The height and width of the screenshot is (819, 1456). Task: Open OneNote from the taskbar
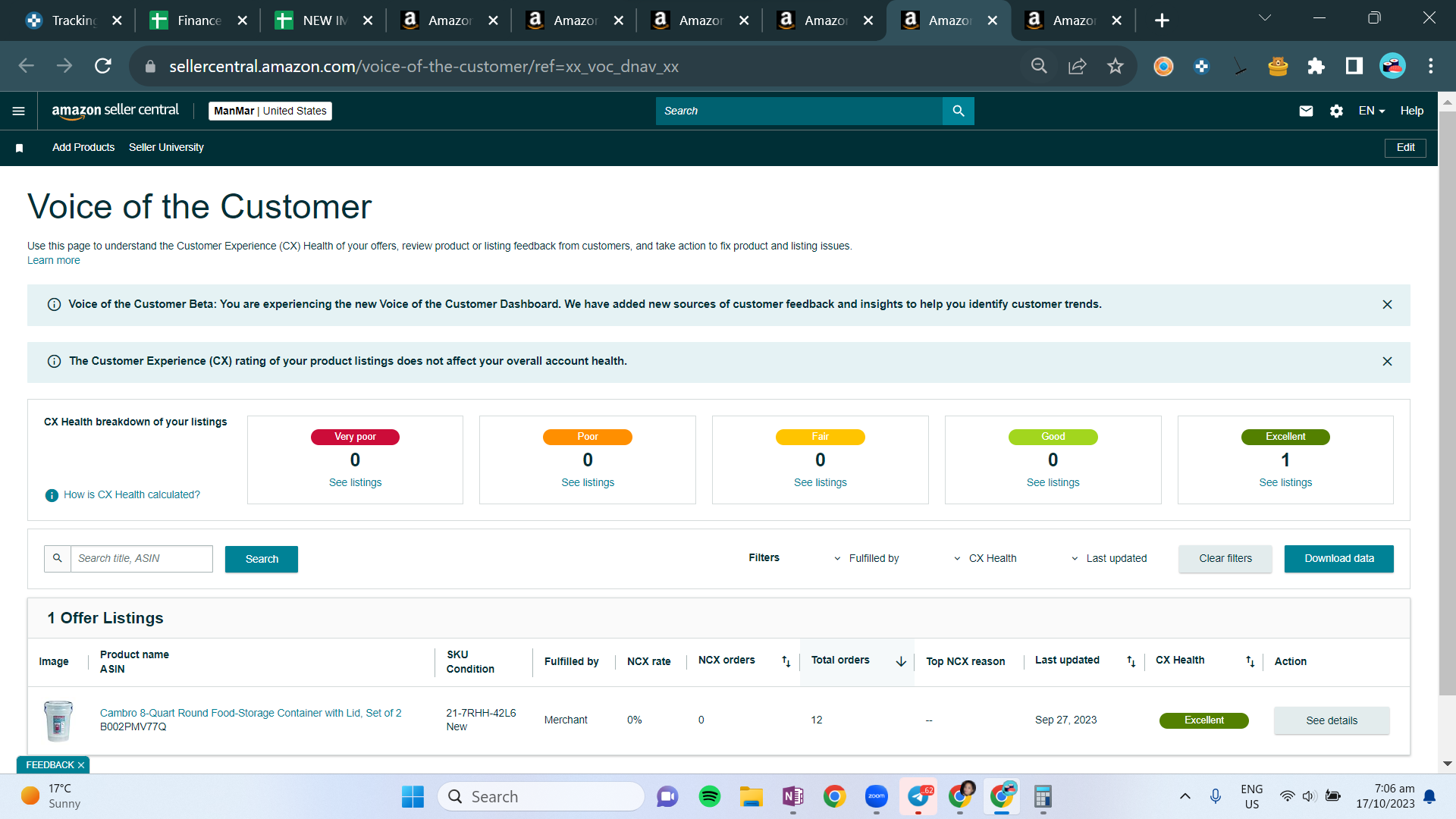pos(793,796)
